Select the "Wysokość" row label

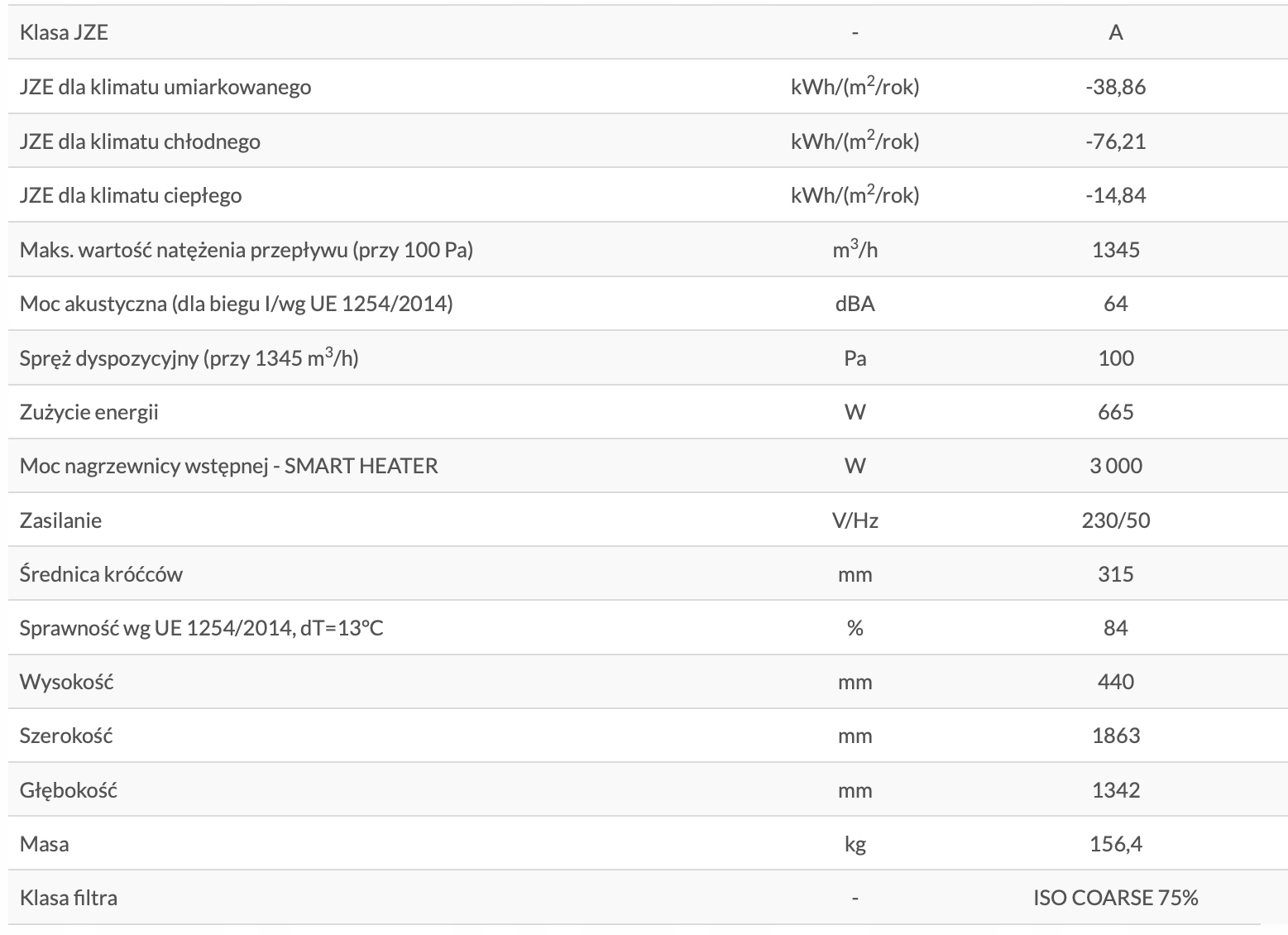pyautogui.click(x=66, y=682)
